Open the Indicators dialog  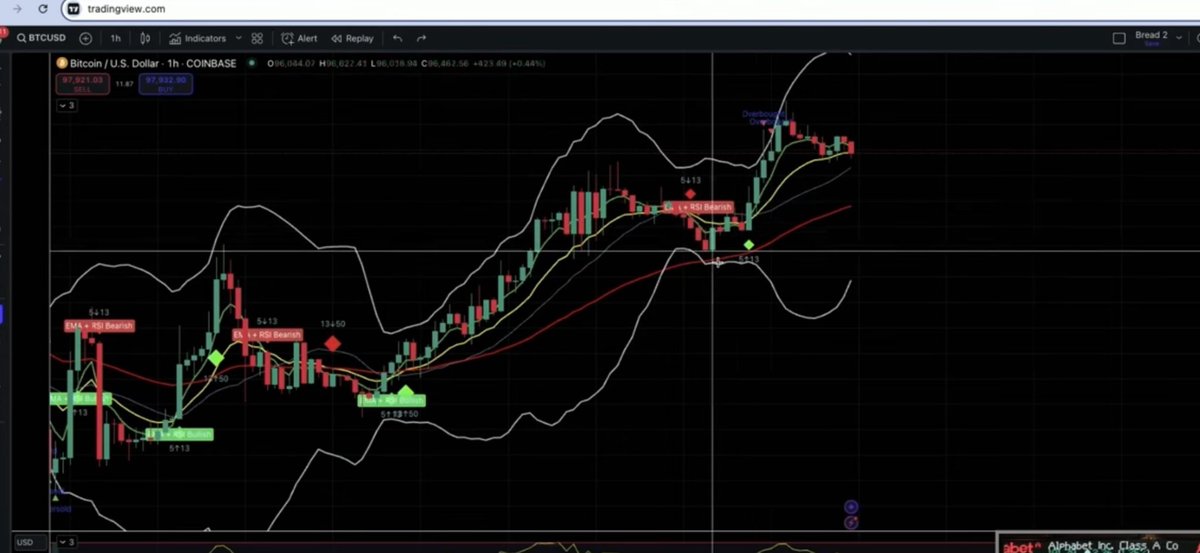197,38
